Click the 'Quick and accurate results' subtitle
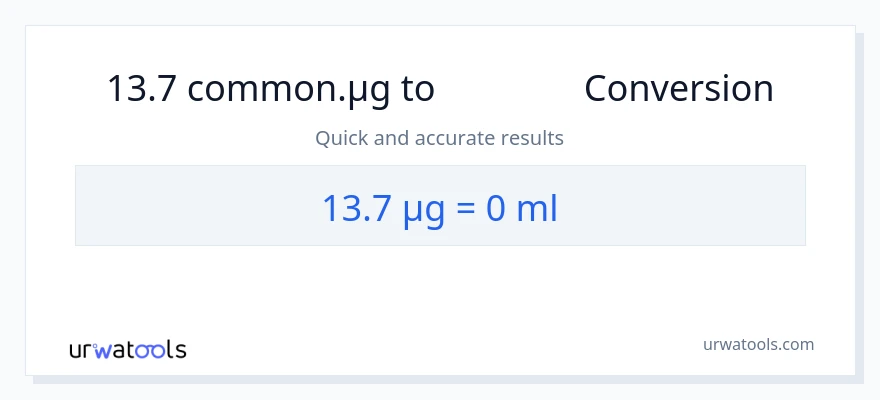Image resolution: width=880 pixels, height=400 pixels. (x=439, y=138)
